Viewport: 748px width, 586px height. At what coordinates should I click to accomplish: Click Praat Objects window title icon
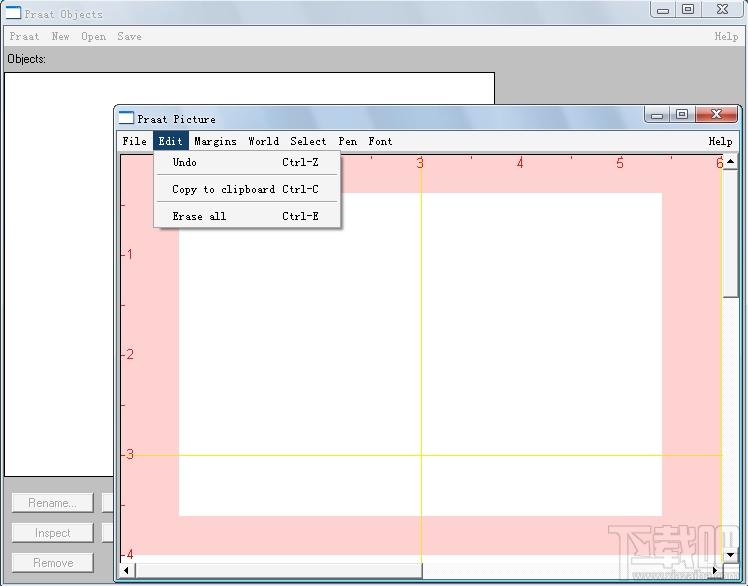coord(13,12)
